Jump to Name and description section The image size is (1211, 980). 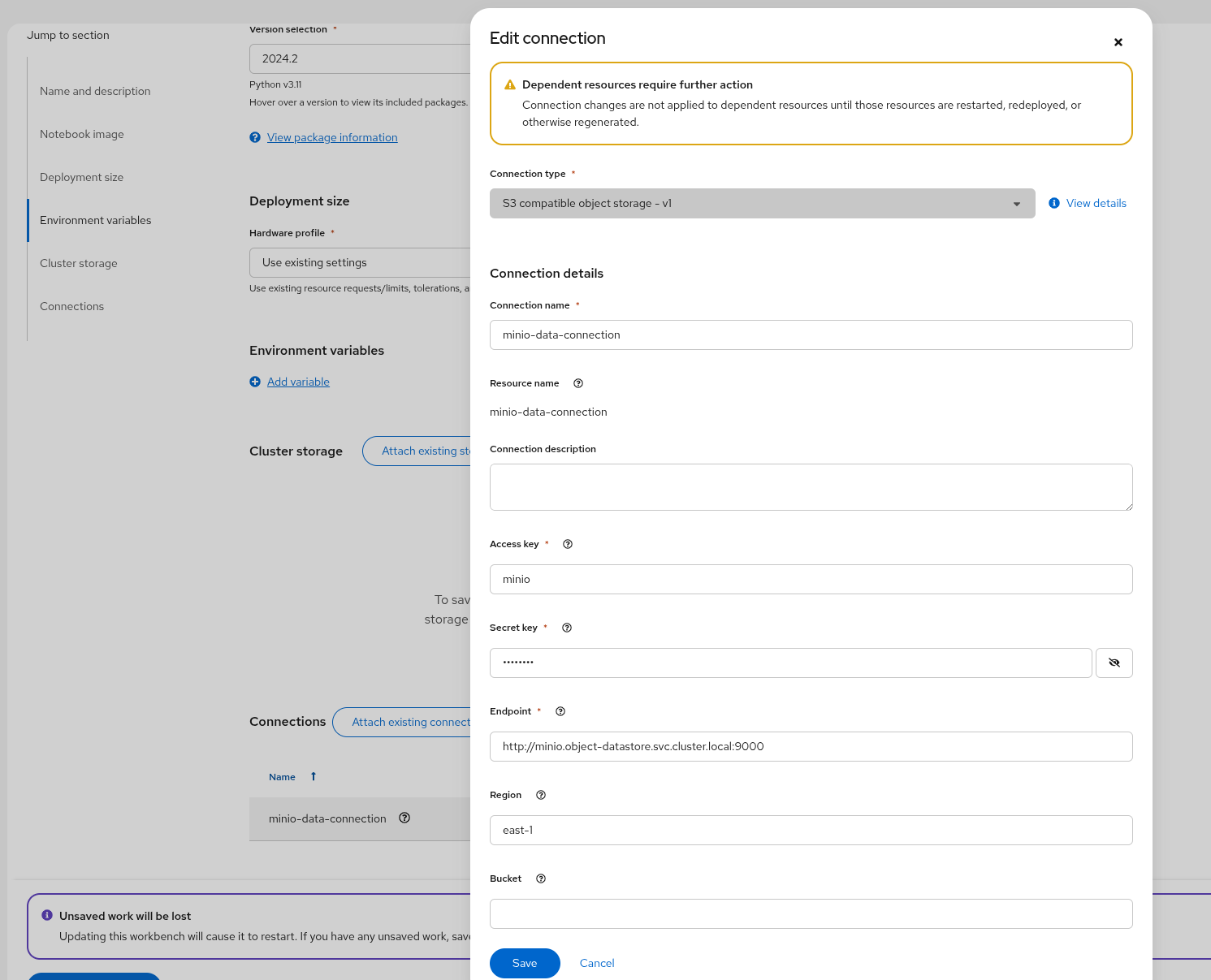click(95, 91)
